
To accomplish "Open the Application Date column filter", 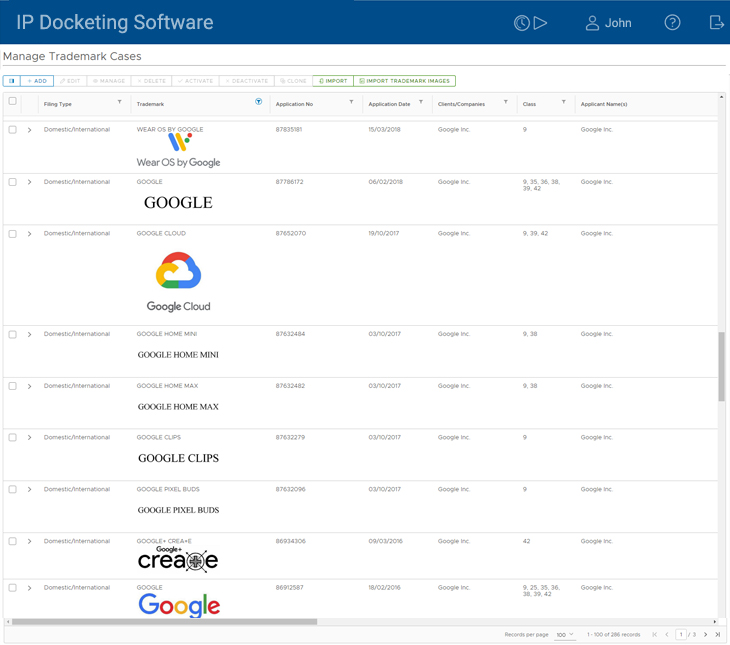I will [421, 102].
